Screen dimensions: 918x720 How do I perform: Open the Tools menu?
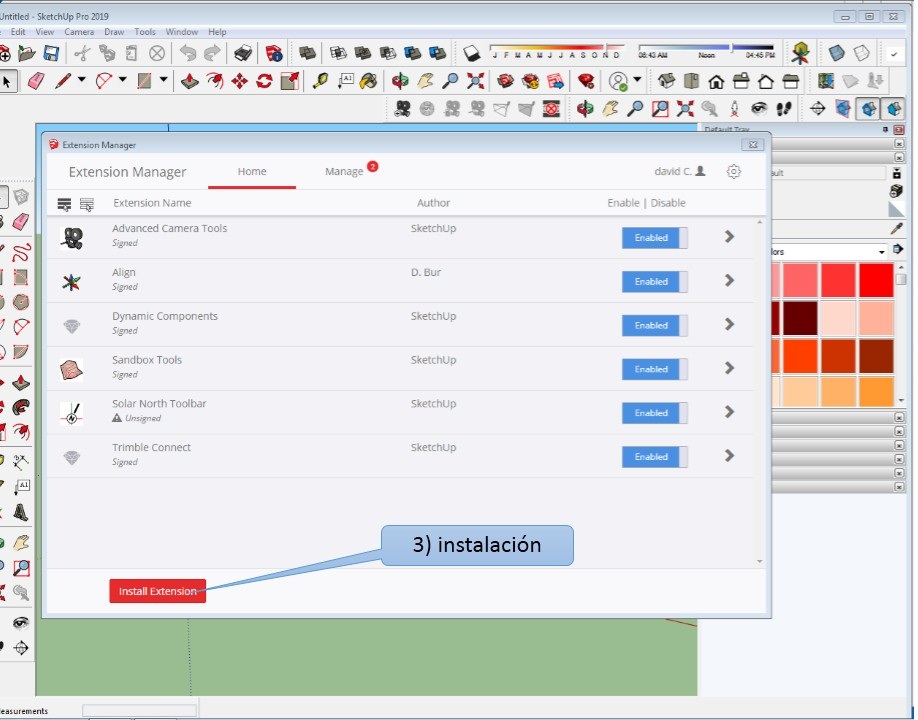[x=145, y=32]
